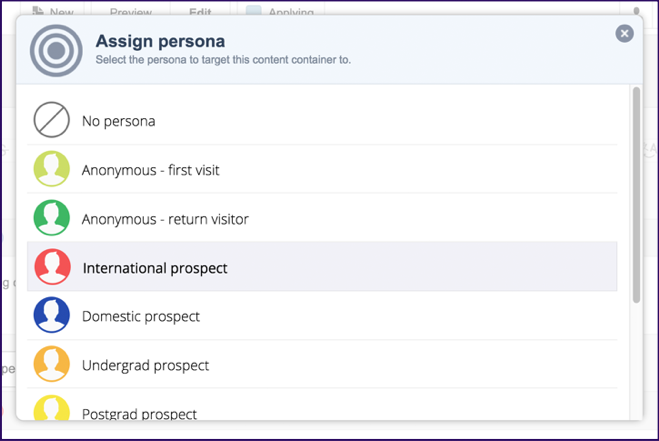Click the target icon in dialog header
659x441 pixels.
(x=56, y=50)
